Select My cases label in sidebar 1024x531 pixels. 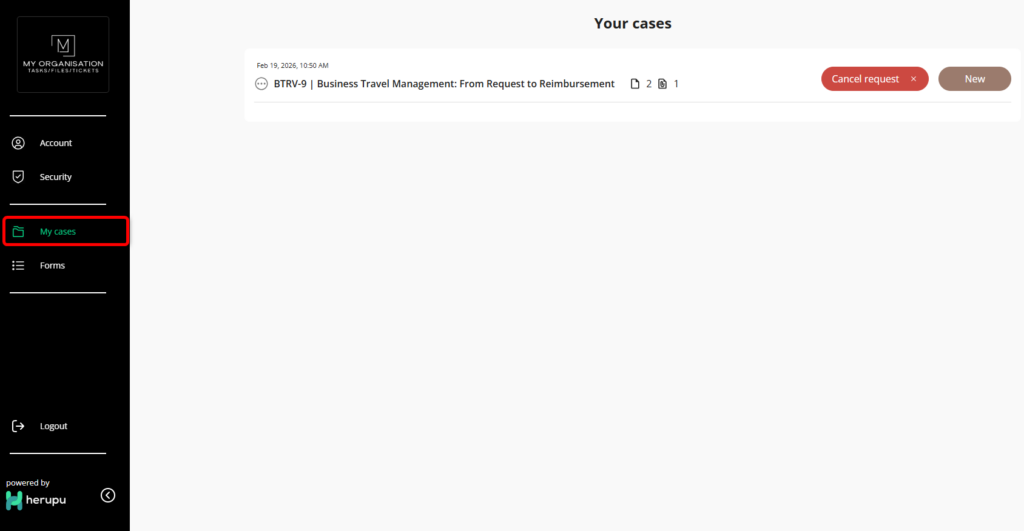58,232
